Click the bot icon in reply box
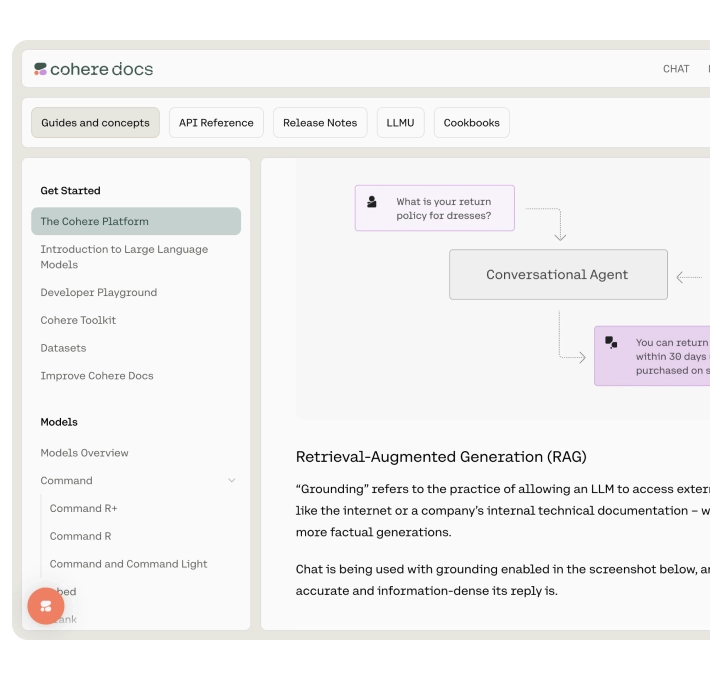Screen dimensions: 710x680 [611, 342]
